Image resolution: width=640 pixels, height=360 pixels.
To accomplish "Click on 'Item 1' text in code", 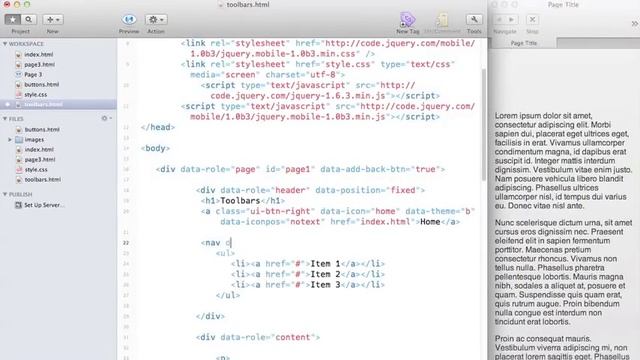I will pyautogui.click(x=325, y=264).
